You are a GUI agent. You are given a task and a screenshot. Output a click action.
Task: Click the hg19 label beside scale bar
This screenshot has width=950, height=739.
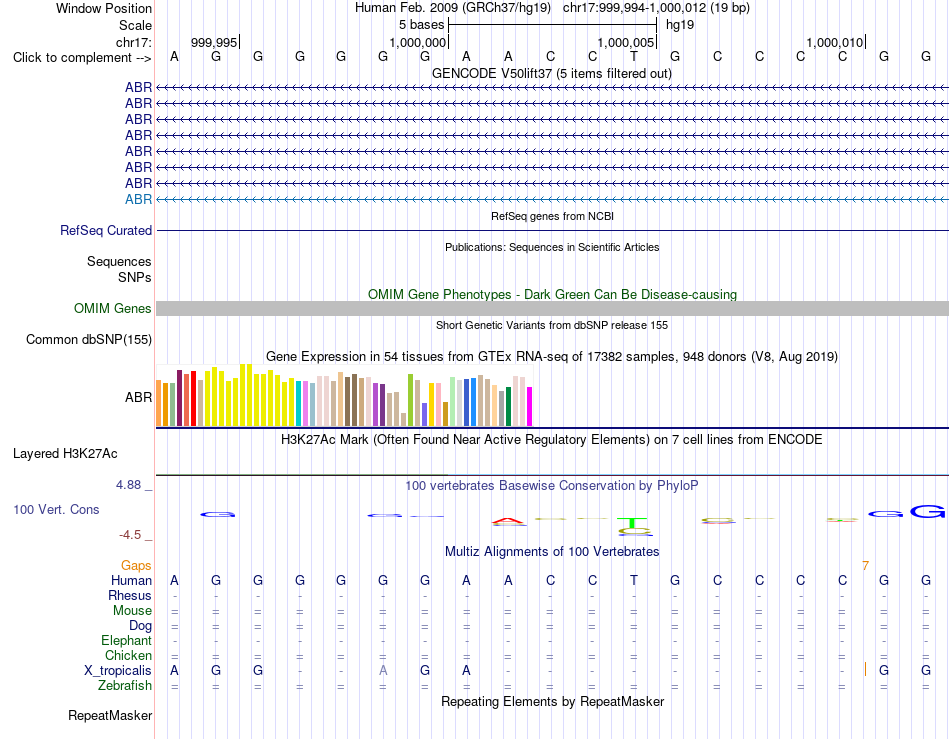click(x=680, y=25)
